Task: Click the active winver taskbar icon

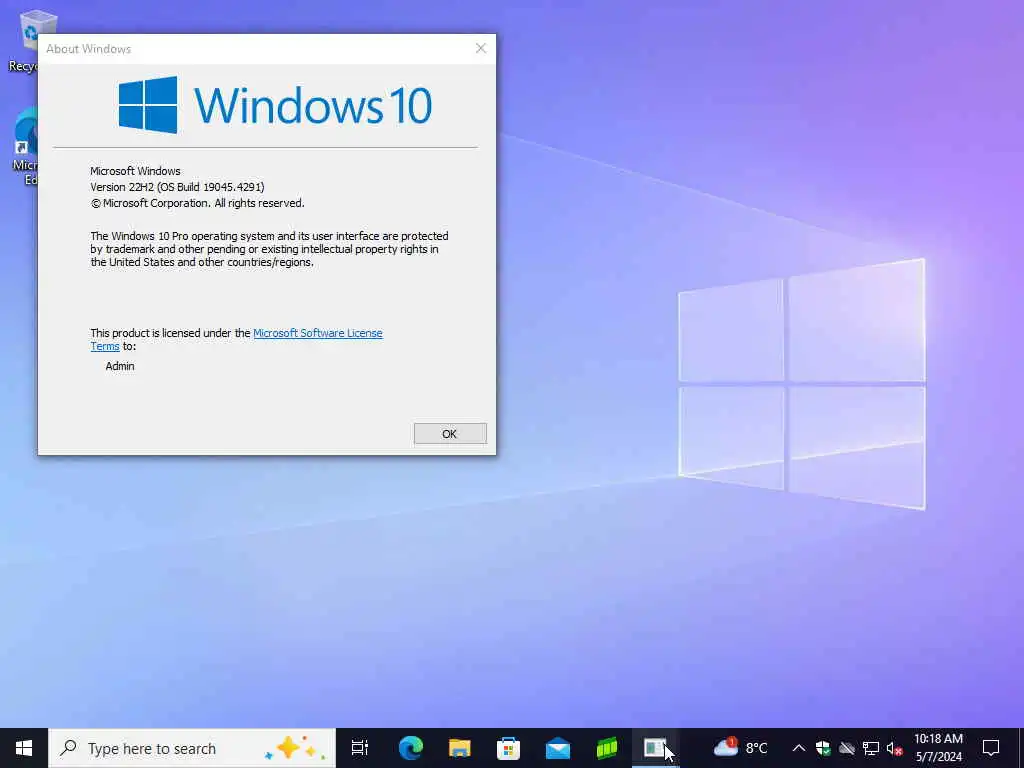Action: (656, 748)
